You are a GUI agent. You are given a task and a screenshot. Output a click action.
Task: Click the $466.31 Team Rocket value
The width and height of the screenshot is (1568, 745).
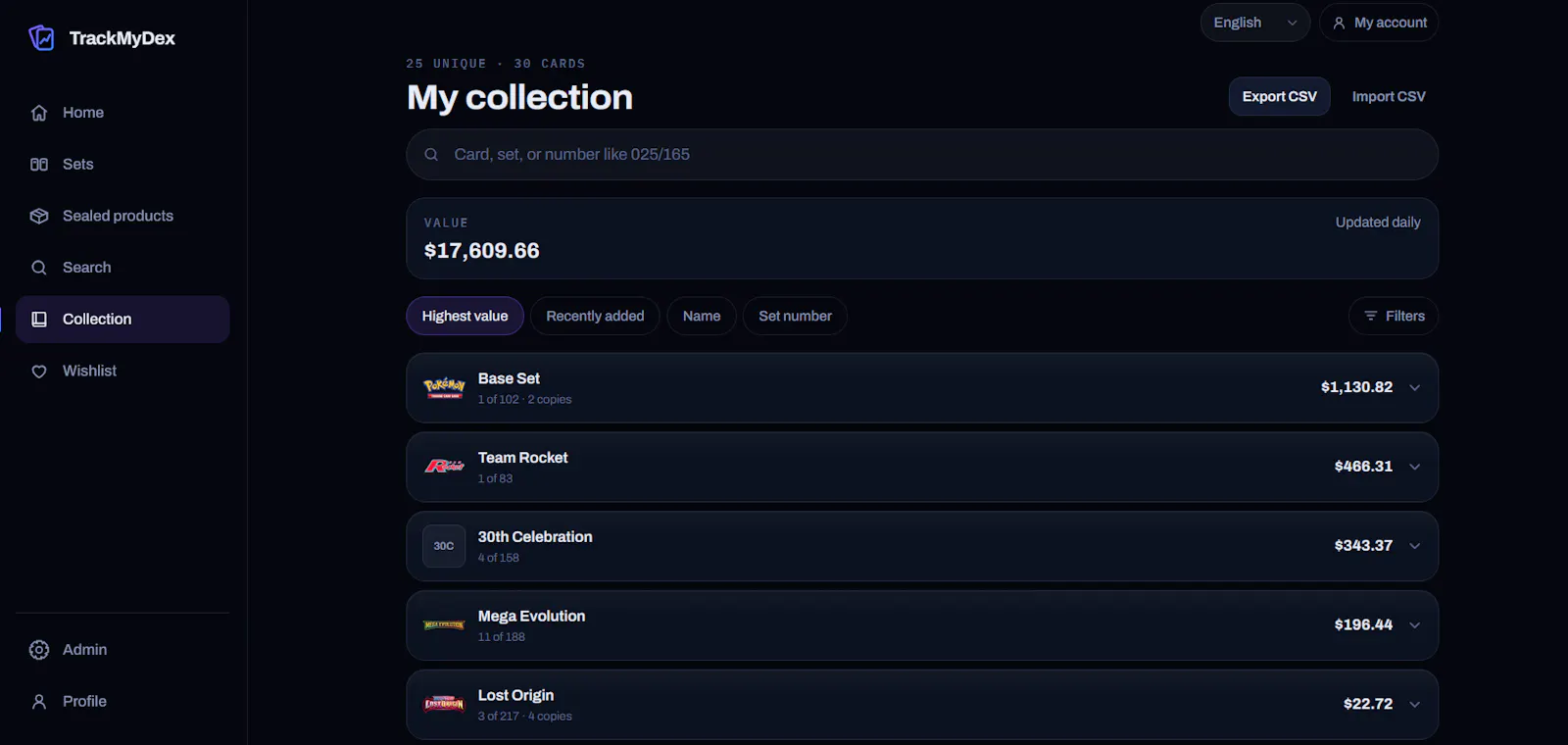point(1363,467)
